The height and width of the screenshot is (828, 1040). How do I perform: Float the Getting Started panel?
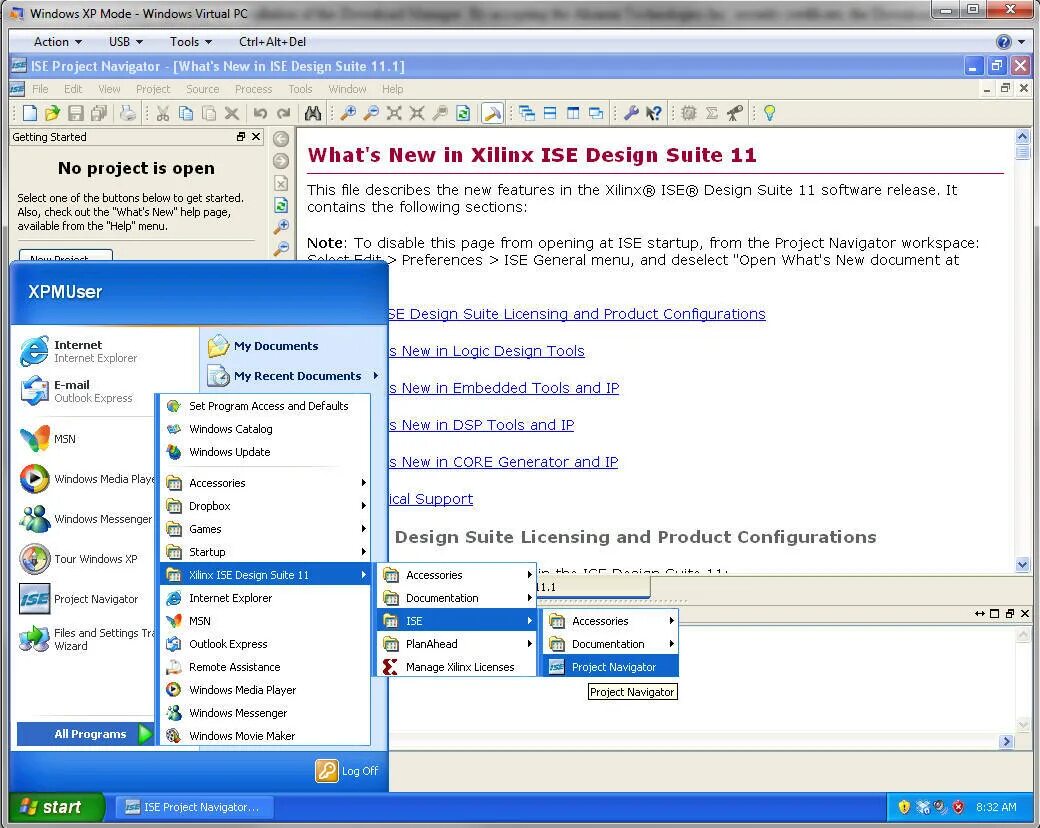tap(241, 137)
